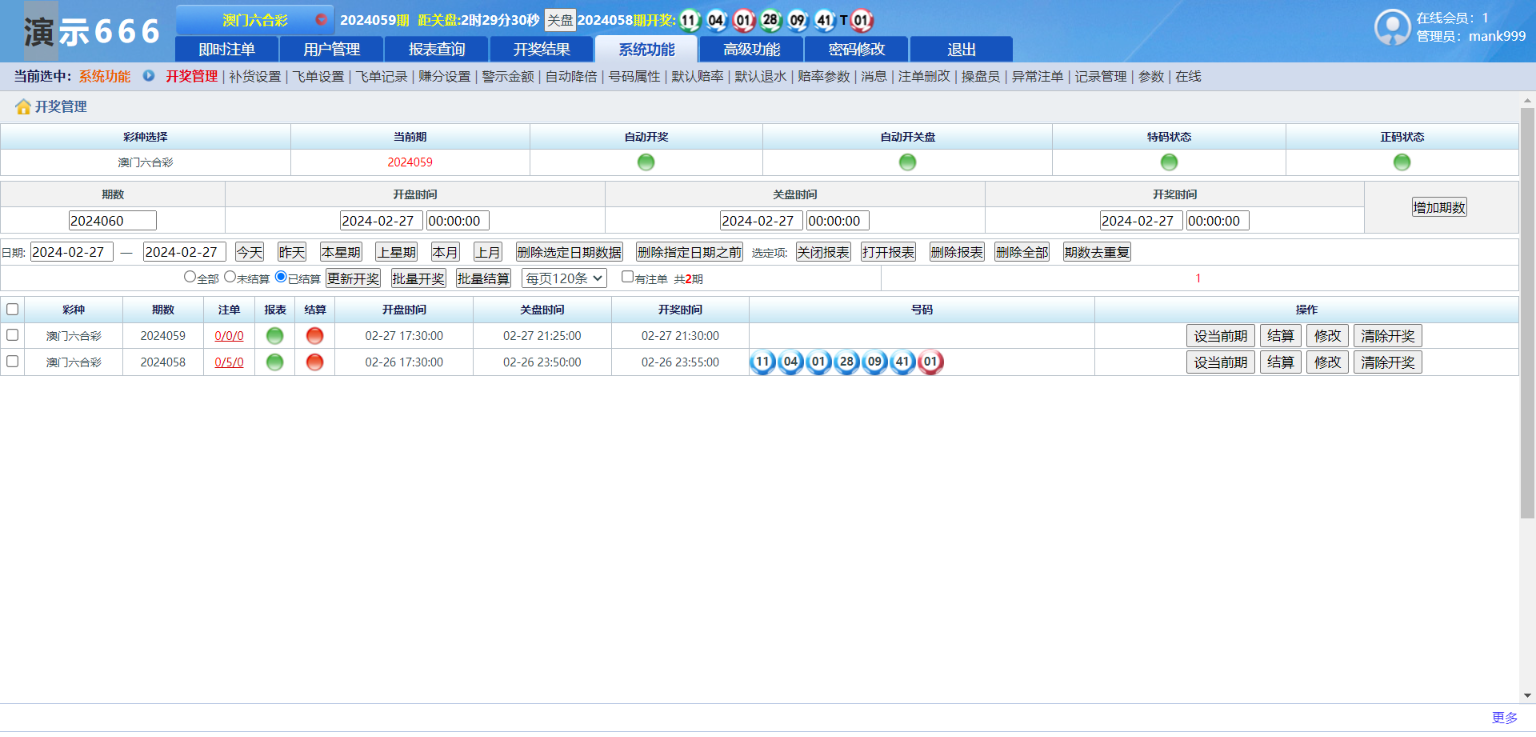Open the 0/0/0 bets link
This screenshot has height=737, width=1536.
point(229,336)
